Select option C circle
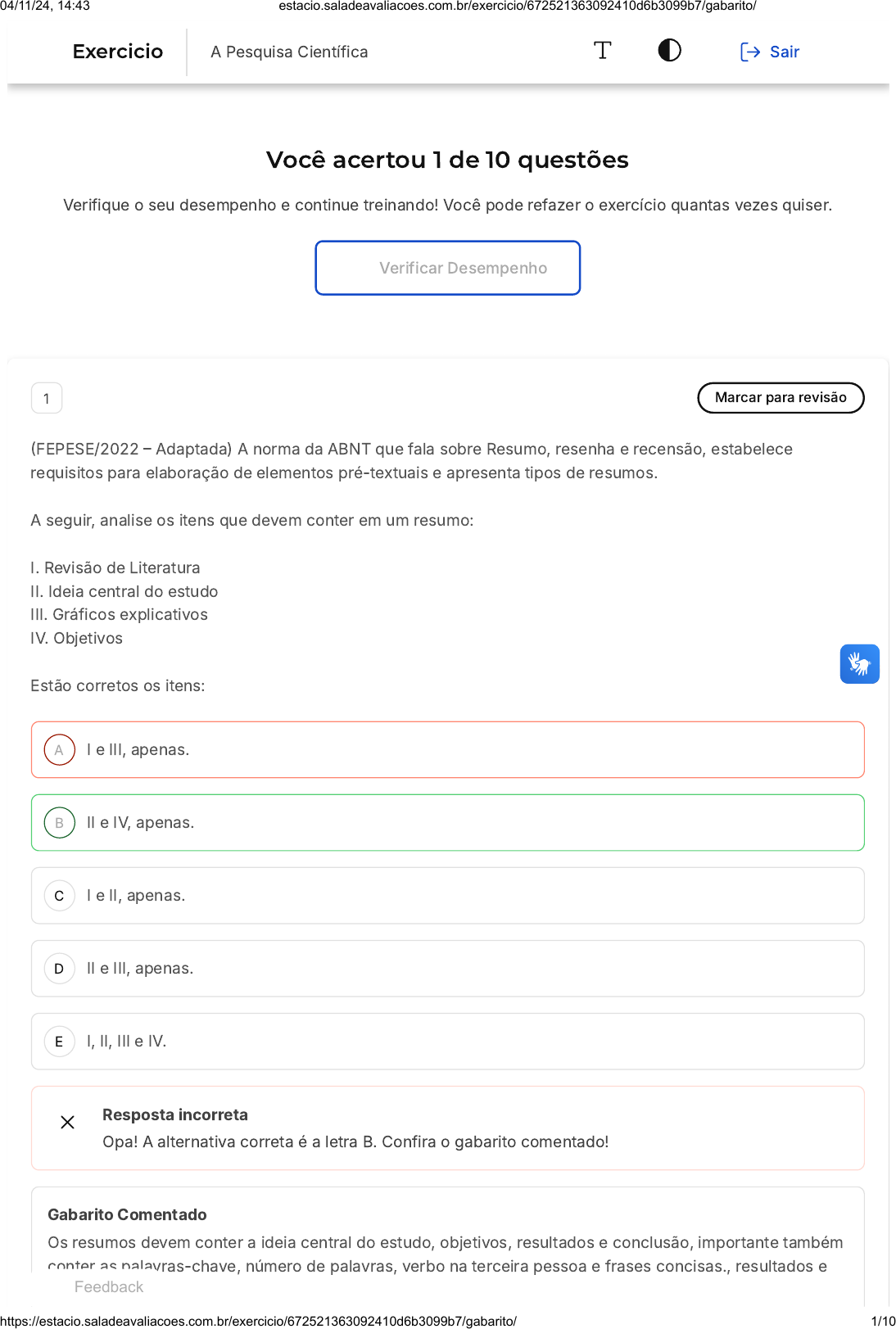Image resolution: width=896 pixels, height=1329 pixels. [x=59, y=896]
